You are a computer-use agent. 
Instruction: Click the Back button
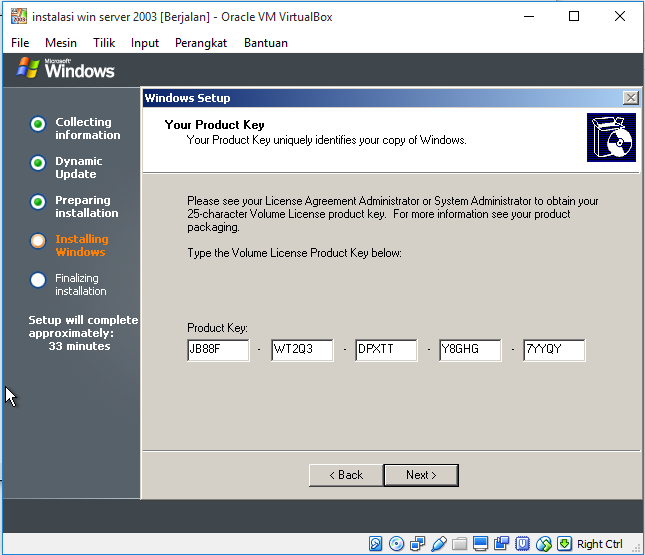[x=346, y=475]
